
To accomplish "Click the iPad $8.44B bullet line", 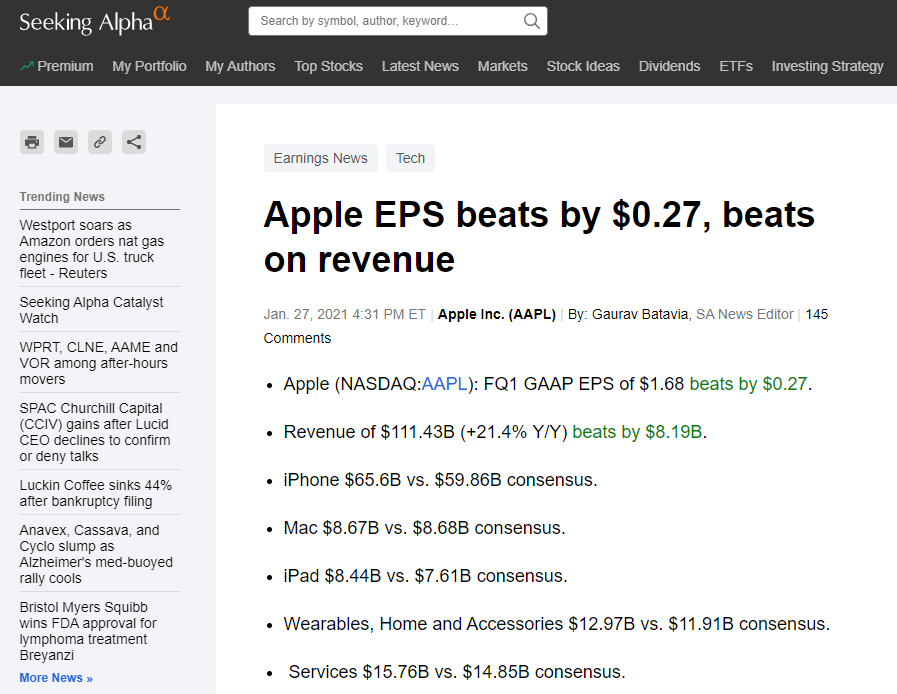I will coord(425,576).
